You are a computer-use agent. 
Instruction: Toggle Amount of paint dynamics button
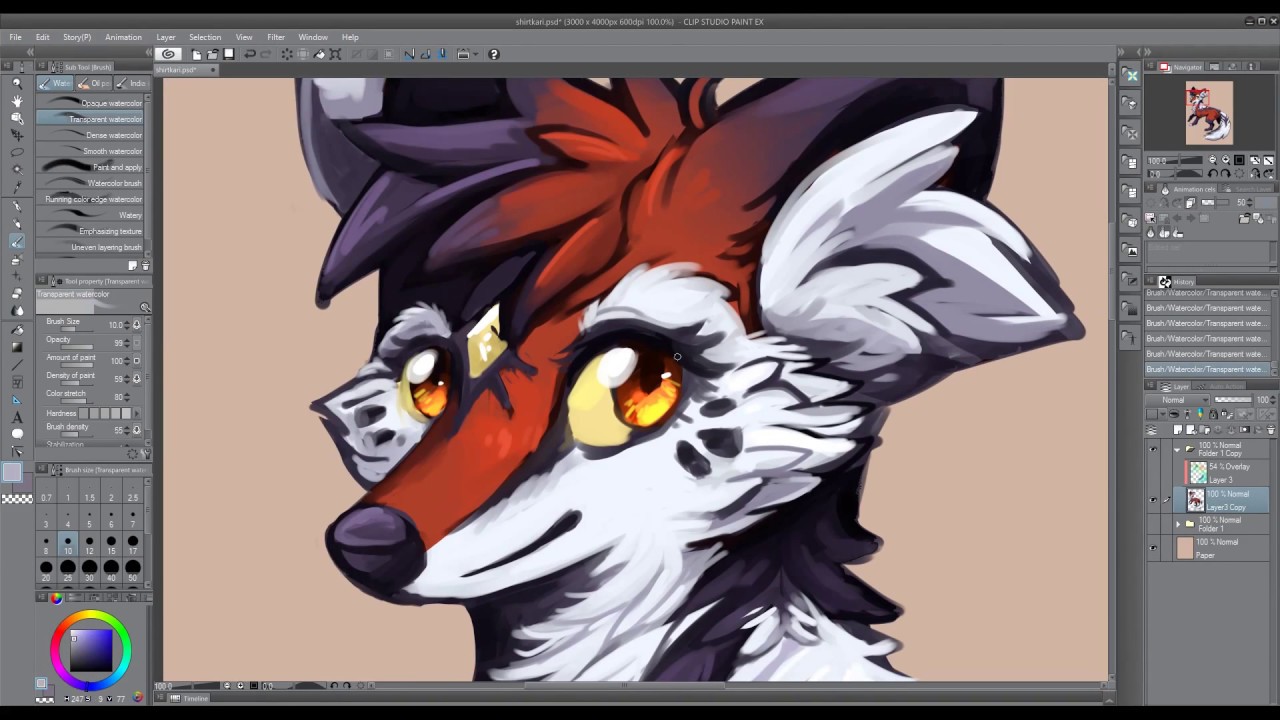137,360
